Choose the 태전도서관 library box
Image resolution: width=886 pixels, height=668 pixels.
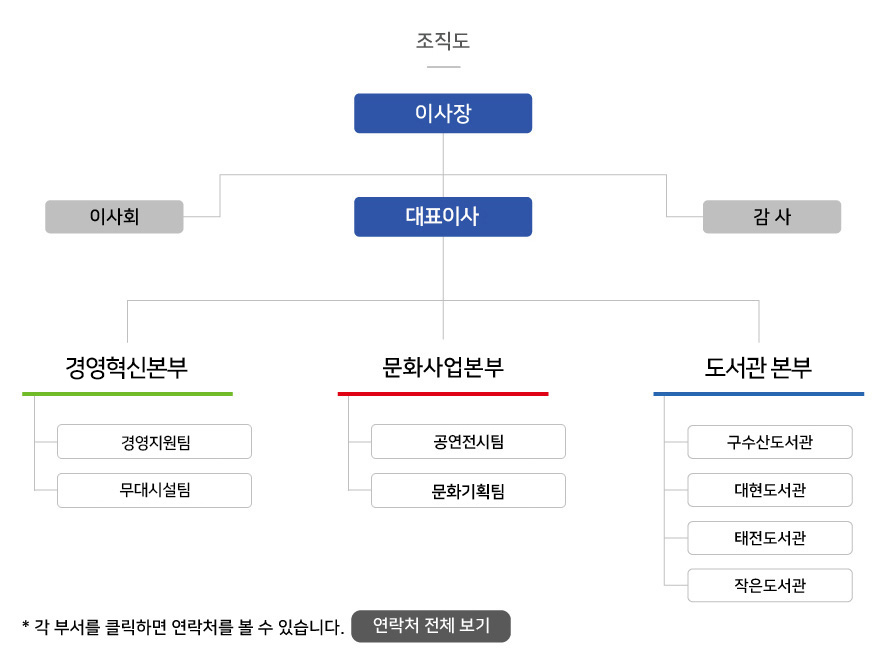pos(770,538)
